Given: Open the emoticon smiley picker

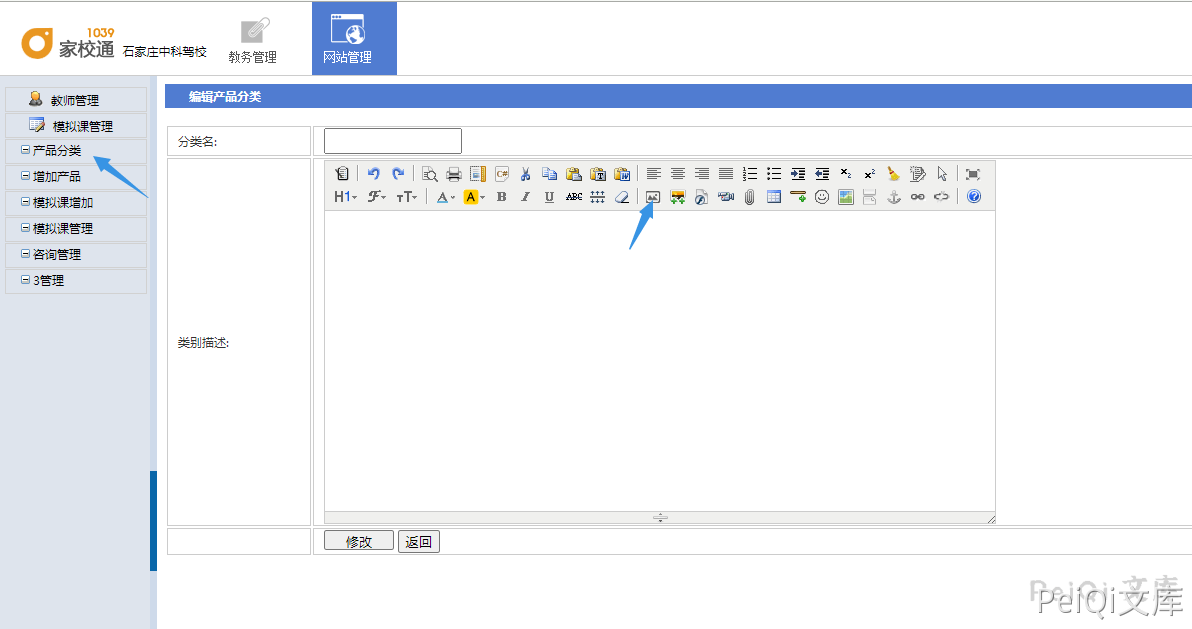Looking at the screenshot, I should [822, 197].
